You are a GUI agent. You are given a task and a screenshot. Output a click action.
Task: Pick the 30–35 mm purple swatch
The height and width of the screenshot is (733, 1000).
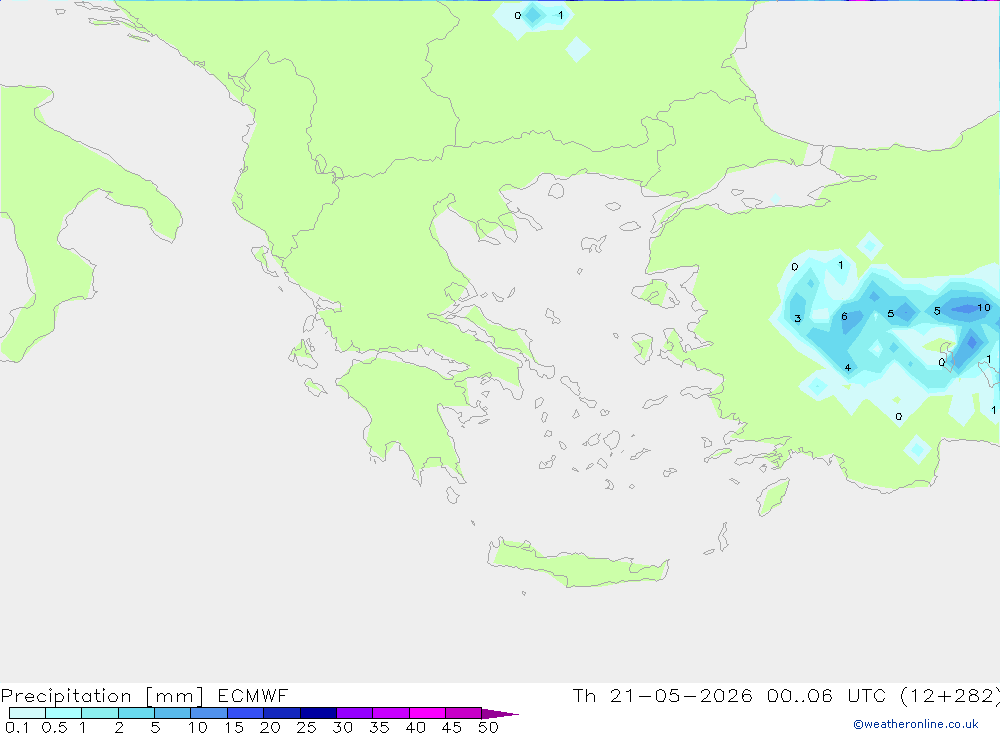pos(355,713)
